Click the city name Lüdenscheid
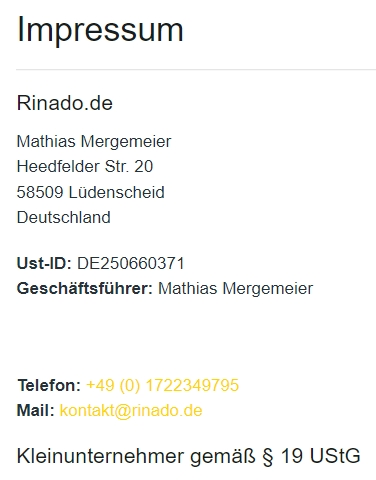Viewport: 376px width, 480px height. point(117,192)
